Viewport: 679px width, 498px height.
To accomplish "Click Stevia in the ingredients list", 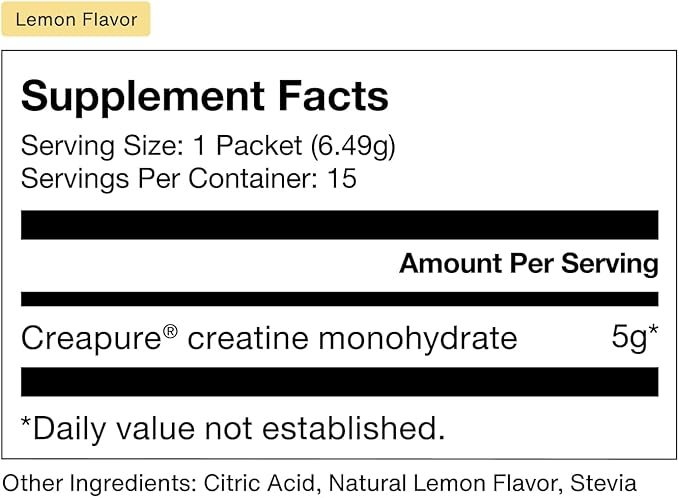I will click(603, 482).
